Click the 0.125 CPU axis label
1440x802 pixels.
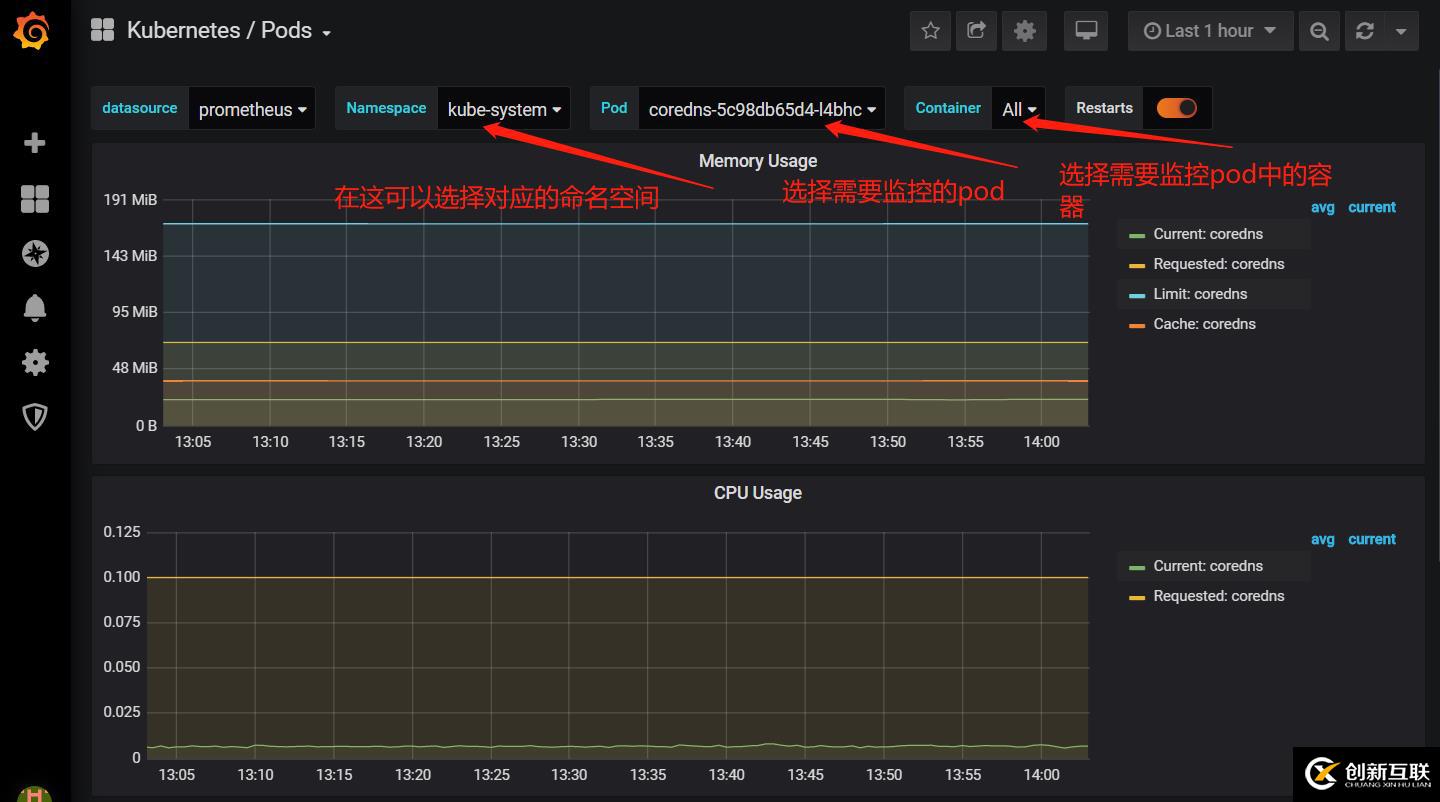(x=122, y=532)
